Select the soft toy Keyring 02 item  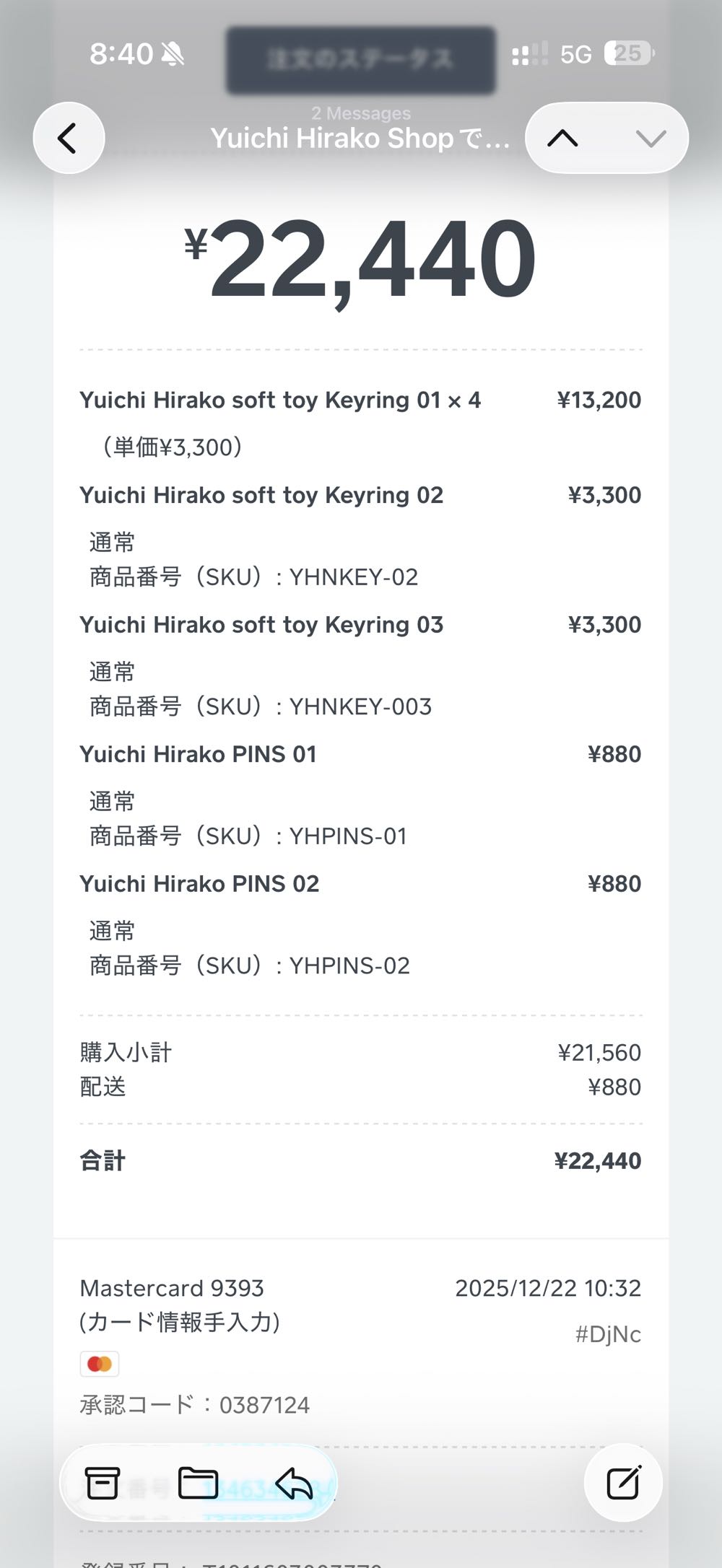(261, 496)
